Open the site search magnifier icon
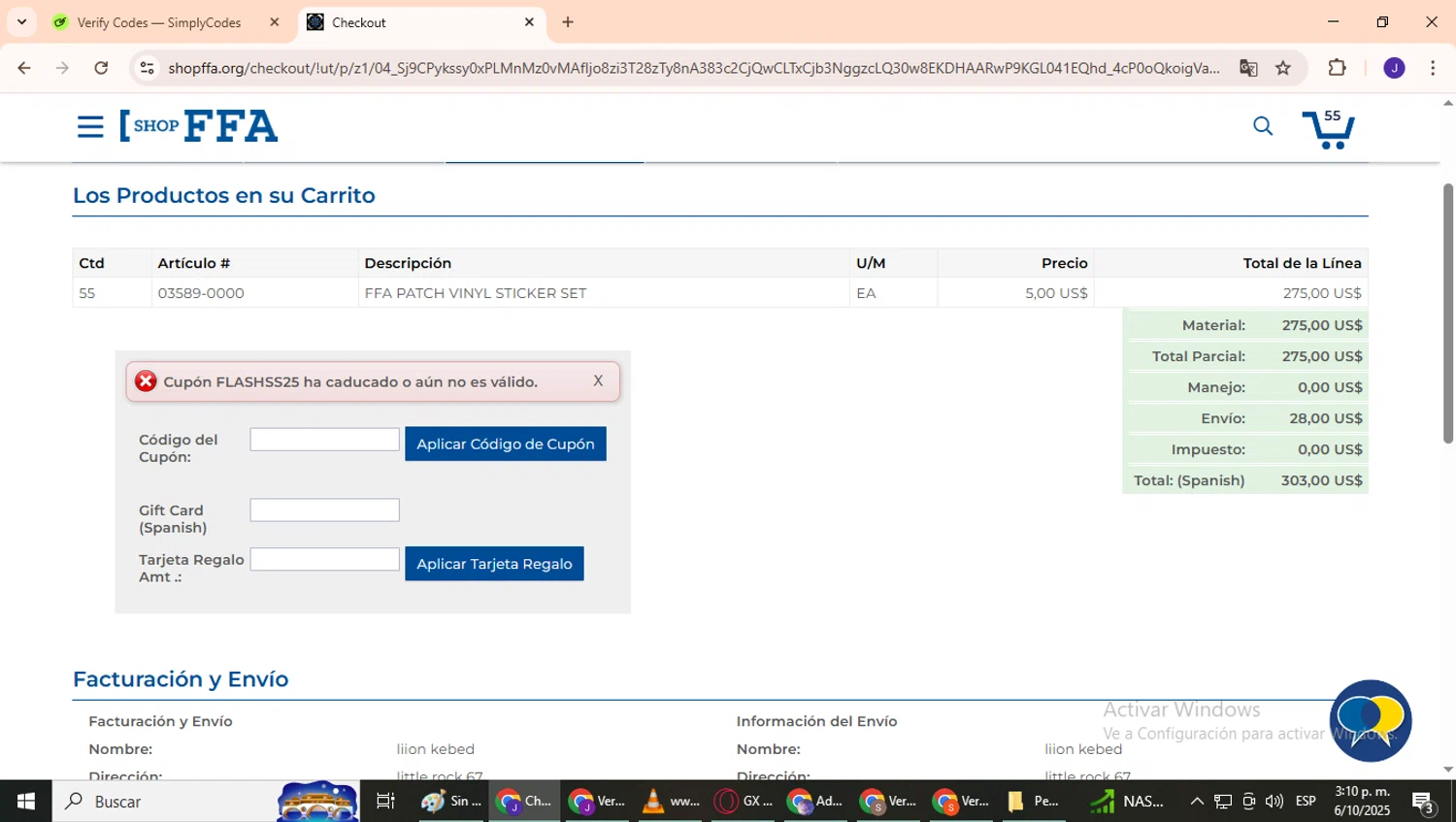The height and width of the screenshot is (822, 1456). (x=1263, y=126)
